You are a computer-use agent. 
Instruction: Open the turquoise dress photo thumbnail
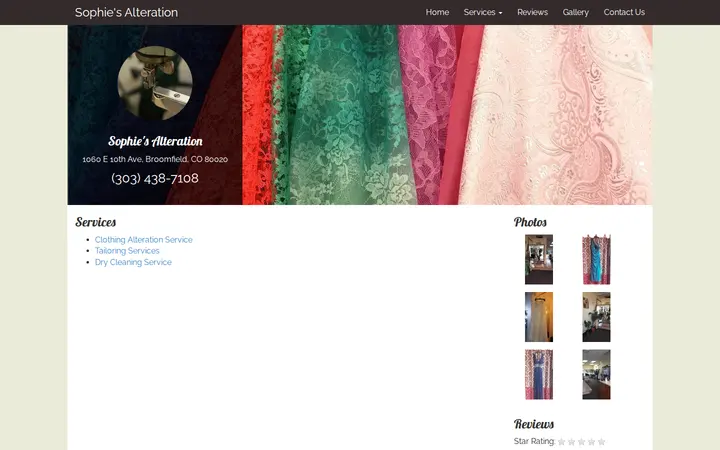click(596, 259)
